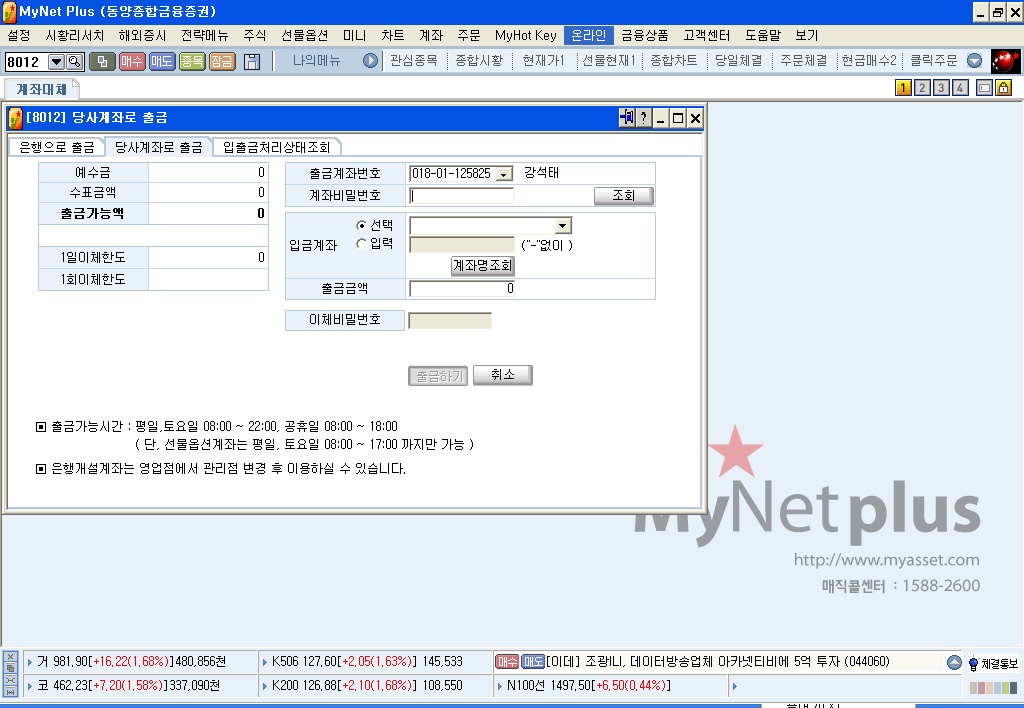Click the round down-arrow after 클릭주문
1024x708 pixels.
point(974,61)
